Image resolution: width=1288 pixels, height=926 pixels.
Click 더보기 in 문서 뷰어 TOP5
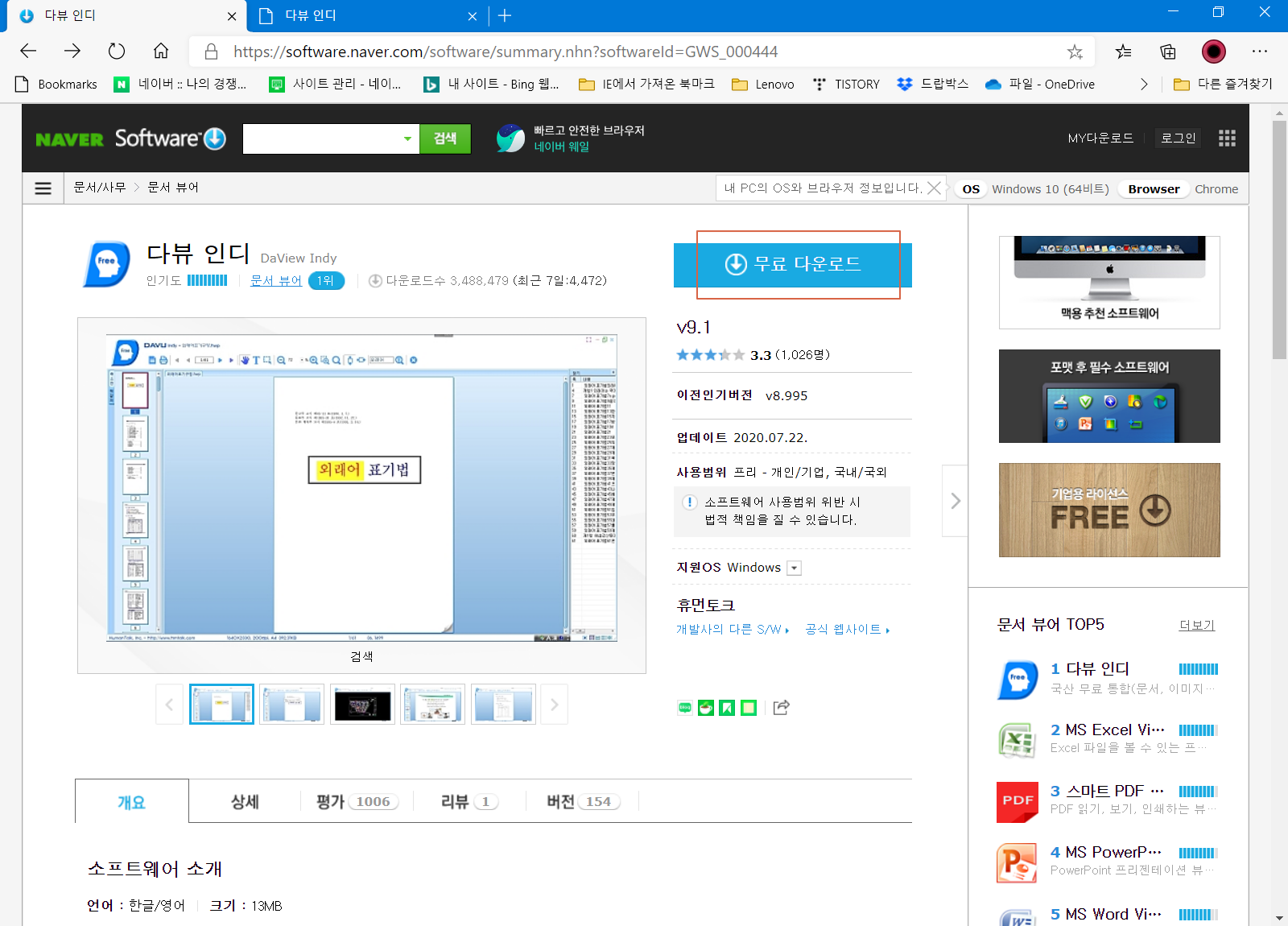coord(1197,626)
